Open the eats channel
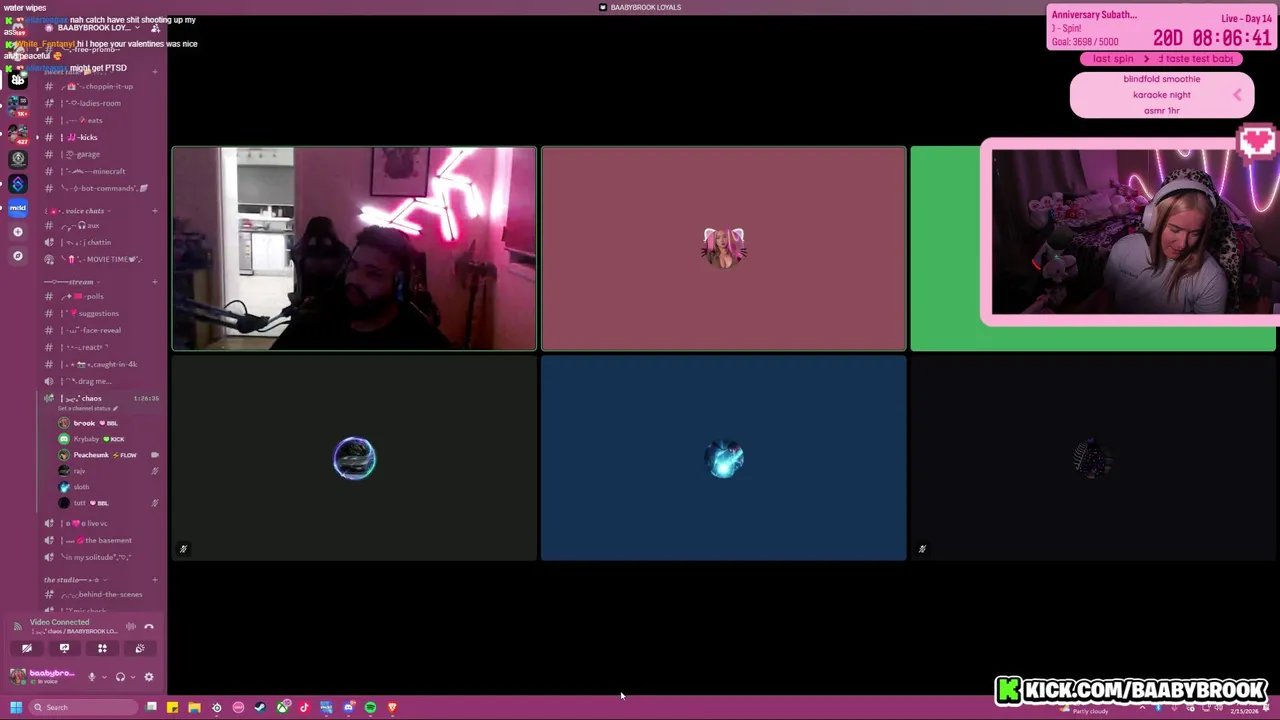The width and height of the screenshot is (1280, 720). click(100, 120)
